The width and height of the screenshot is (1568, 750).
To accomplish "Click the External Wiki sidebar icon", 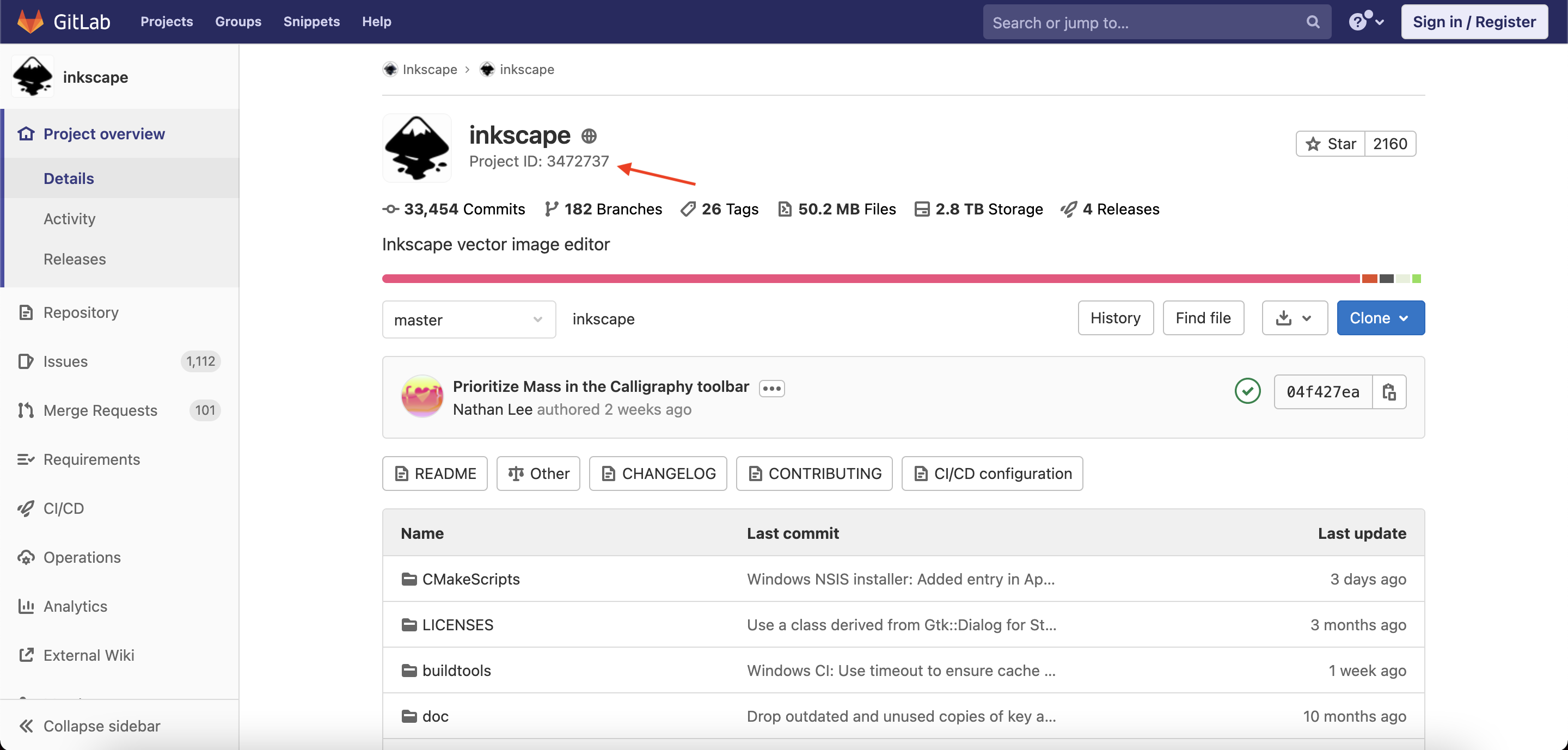I will coord(26,655).
